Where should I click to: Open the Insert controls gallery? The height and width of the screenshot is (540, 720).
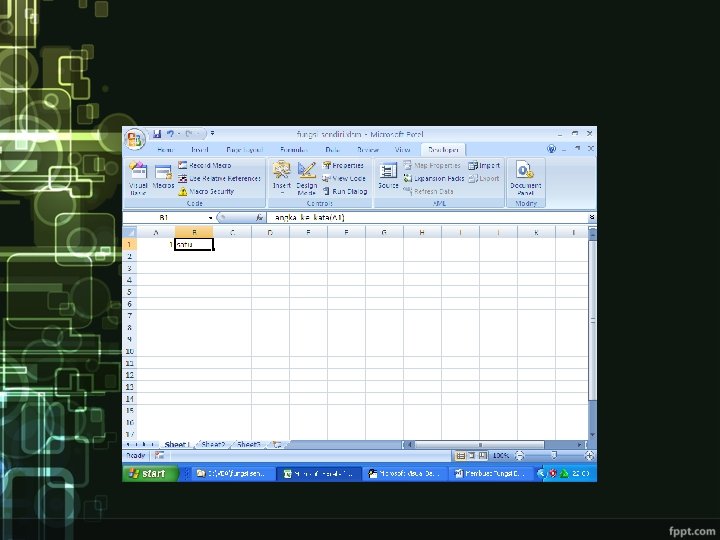pos(281,178)
